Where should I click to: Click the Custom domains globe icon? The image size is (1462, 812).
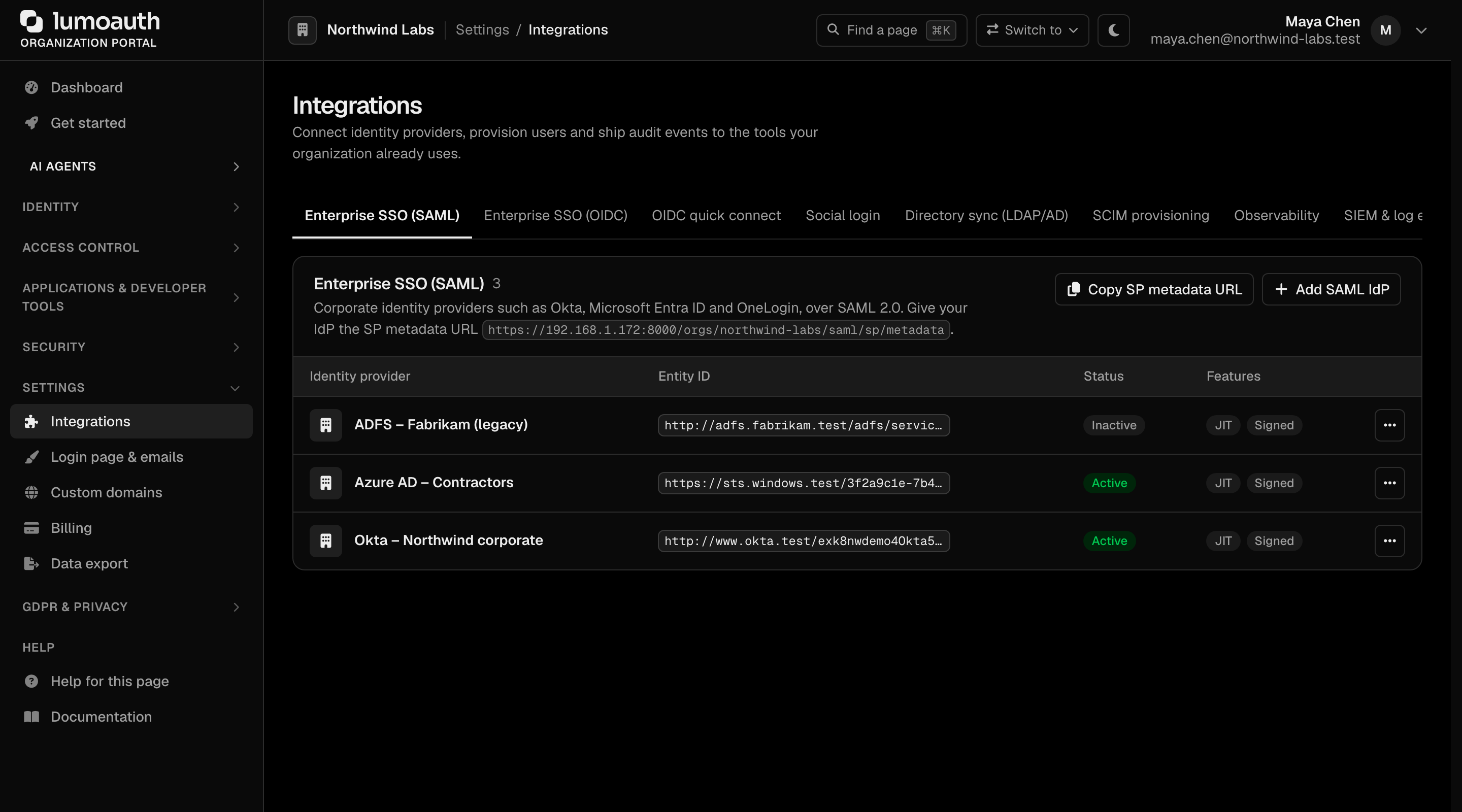coord(31,493)
